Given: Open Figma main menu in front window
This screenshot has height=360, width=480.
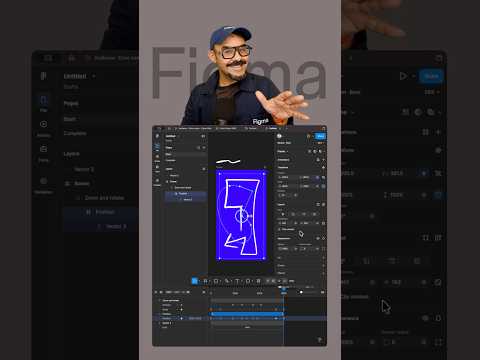Looking at the screenshot, I should coord(157,136).
